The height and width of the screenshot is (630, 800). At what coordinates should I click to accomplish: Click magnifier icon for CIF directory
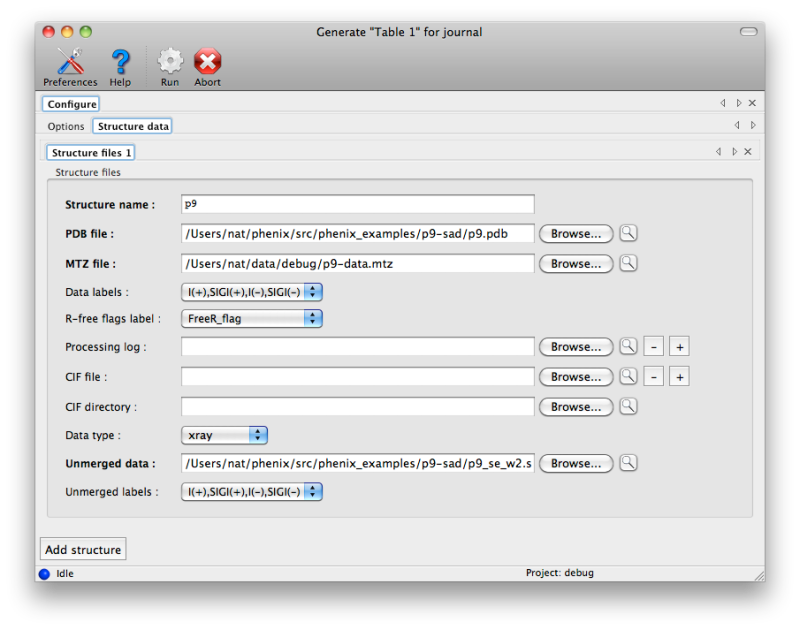(x=628, y=407)
